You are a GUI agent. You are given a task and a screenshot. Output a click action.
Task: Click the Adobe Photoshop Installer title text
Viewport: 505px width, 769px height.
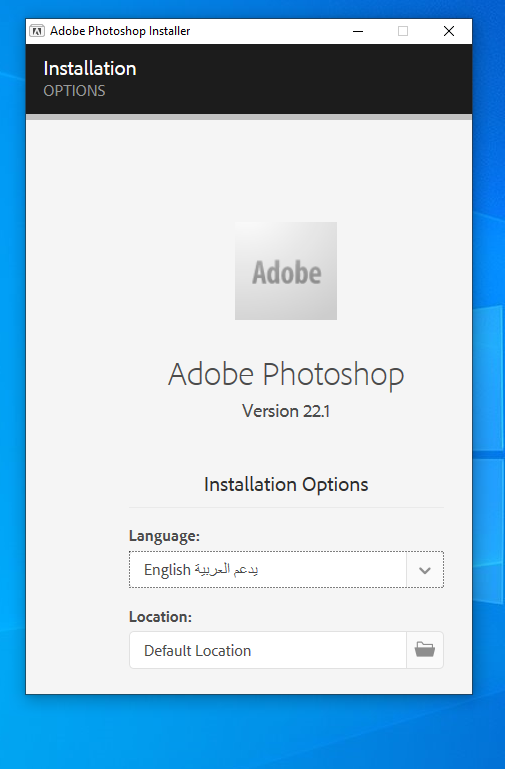tap(120, 31)
